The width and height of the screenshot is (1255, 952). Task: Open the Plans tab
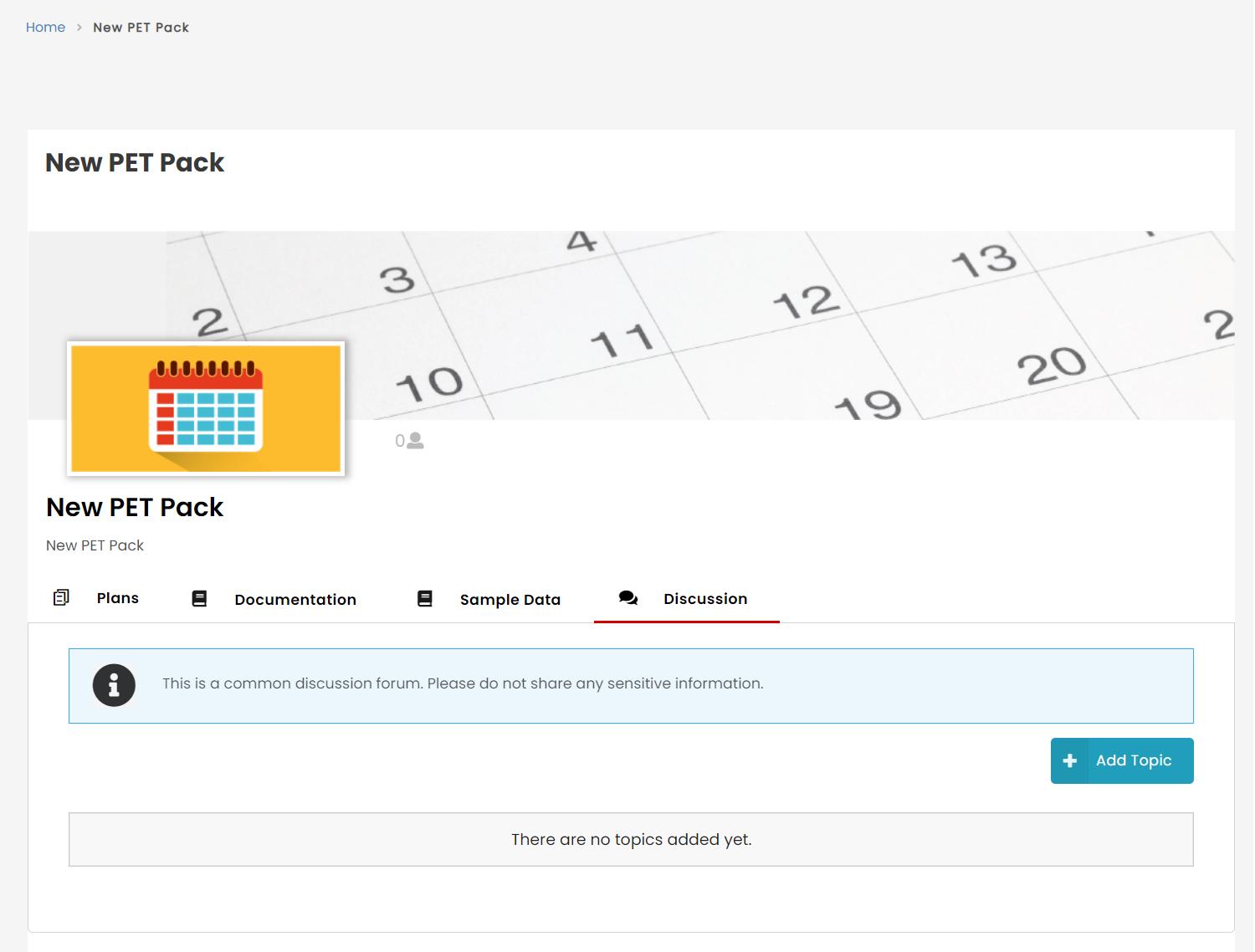117,598
